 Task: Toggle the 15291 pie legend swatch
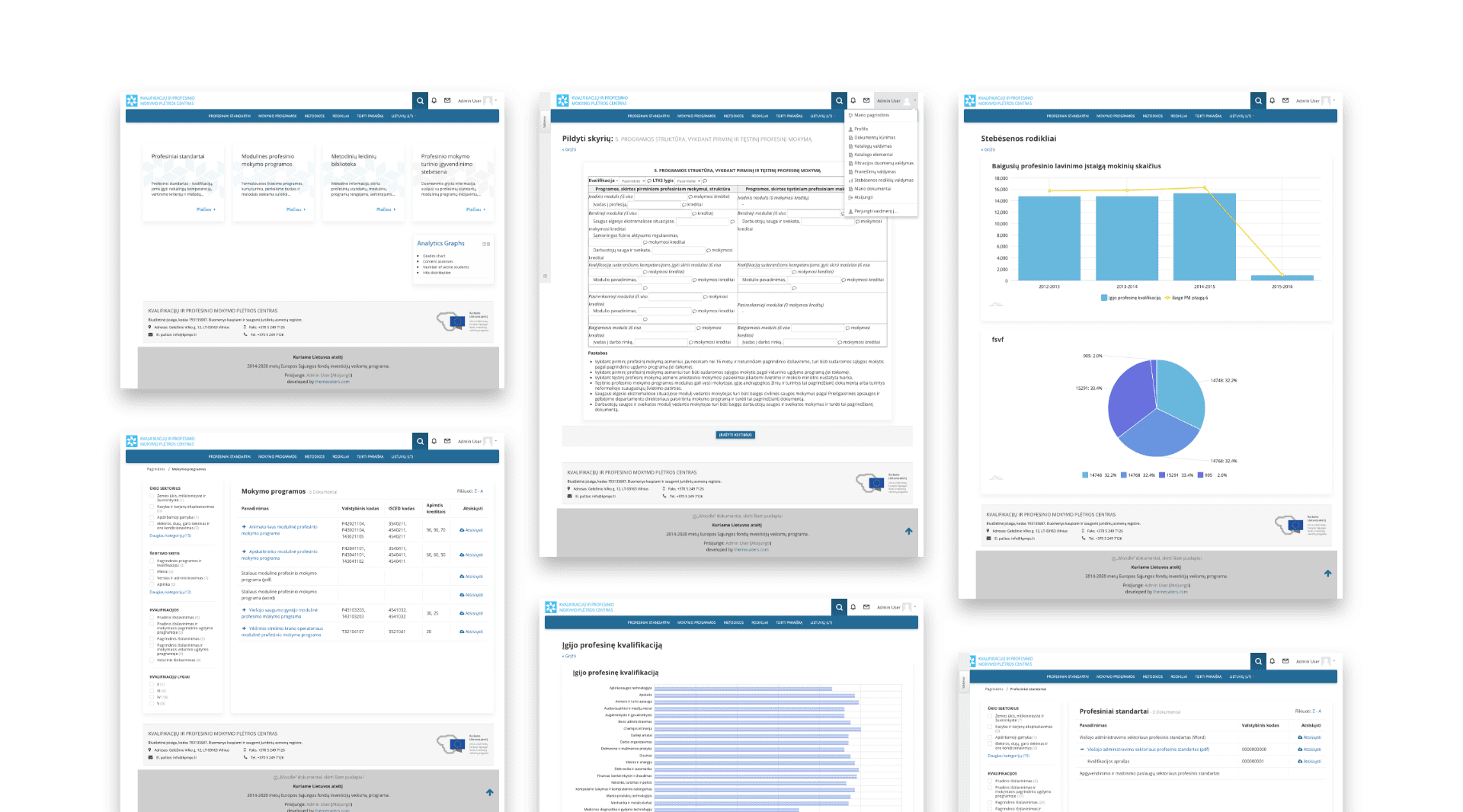point(1162,475)
